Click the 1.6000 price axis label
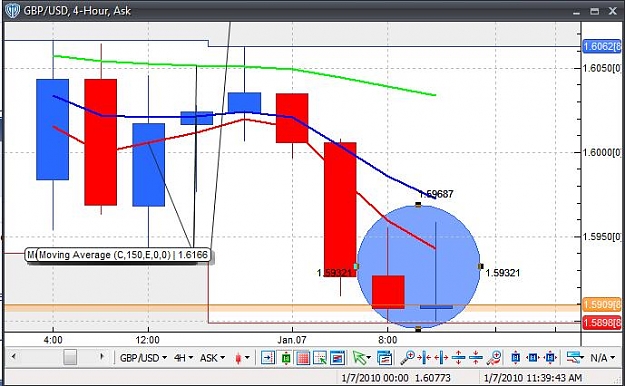The height and width of the screenshot is (386, 625). [601, 152]
